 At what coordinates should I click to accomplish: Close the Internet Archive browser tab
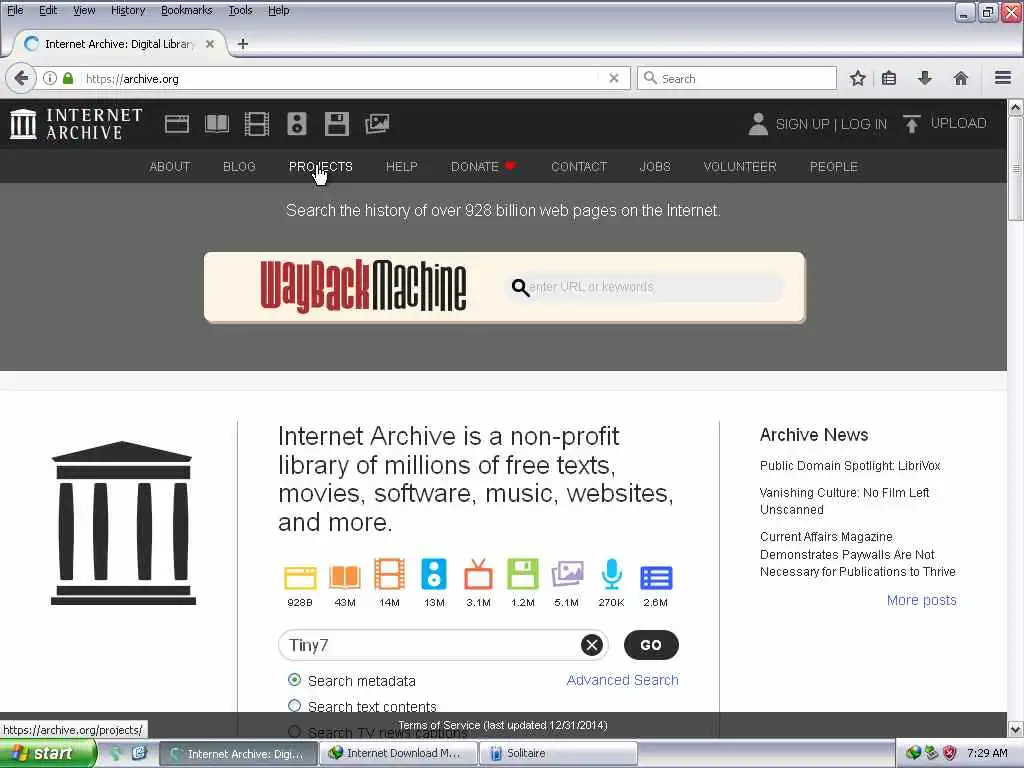tap(210, 44)
